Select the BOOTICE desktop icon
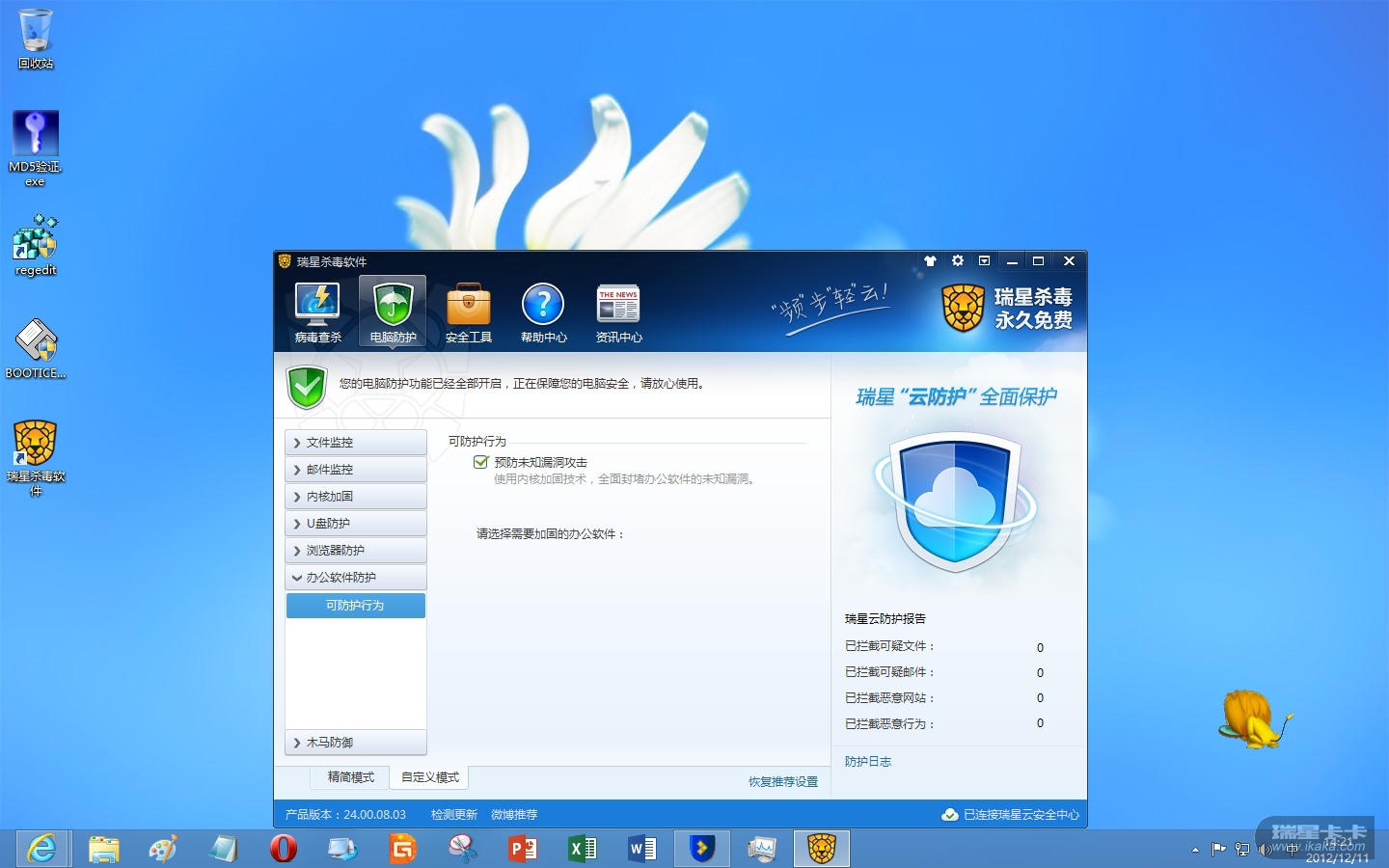Viewport: 1389px width, 868px height. pyautogui.click(x=36, y=349)
